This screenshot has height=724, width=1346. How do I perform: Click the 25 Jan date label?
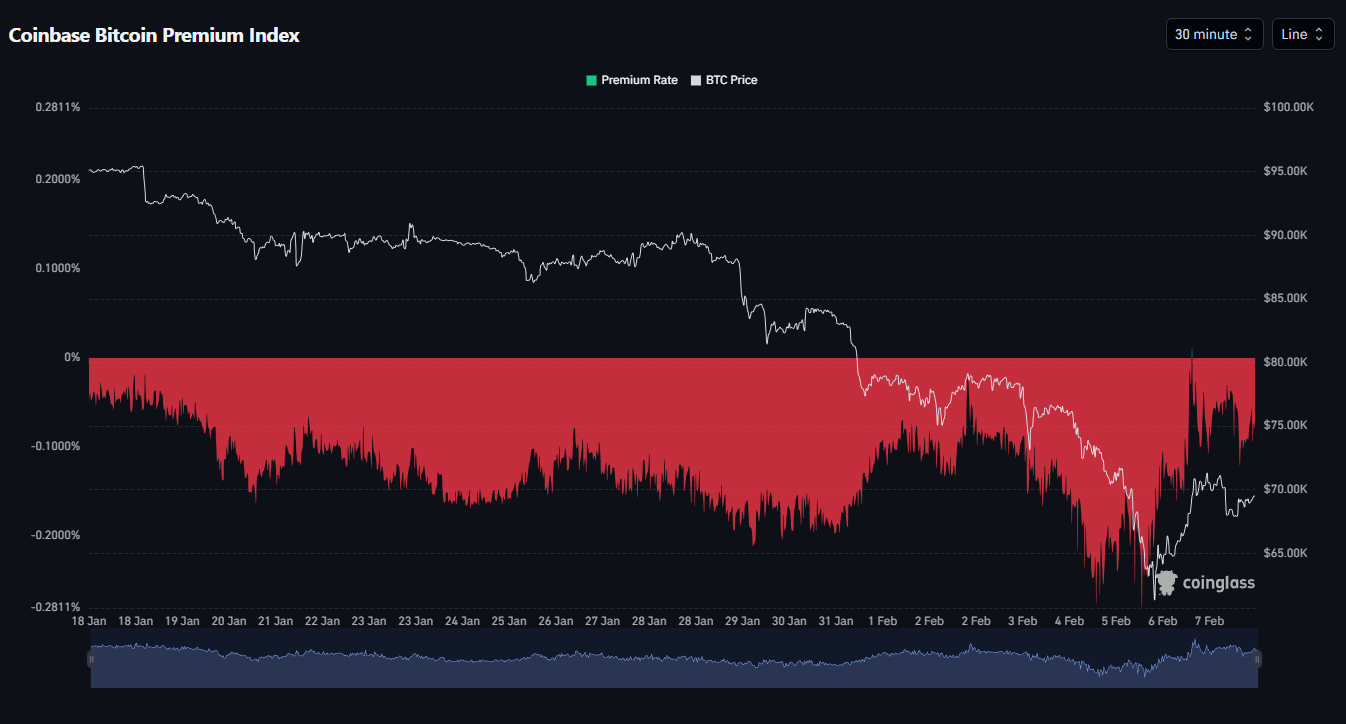point(509,621)
